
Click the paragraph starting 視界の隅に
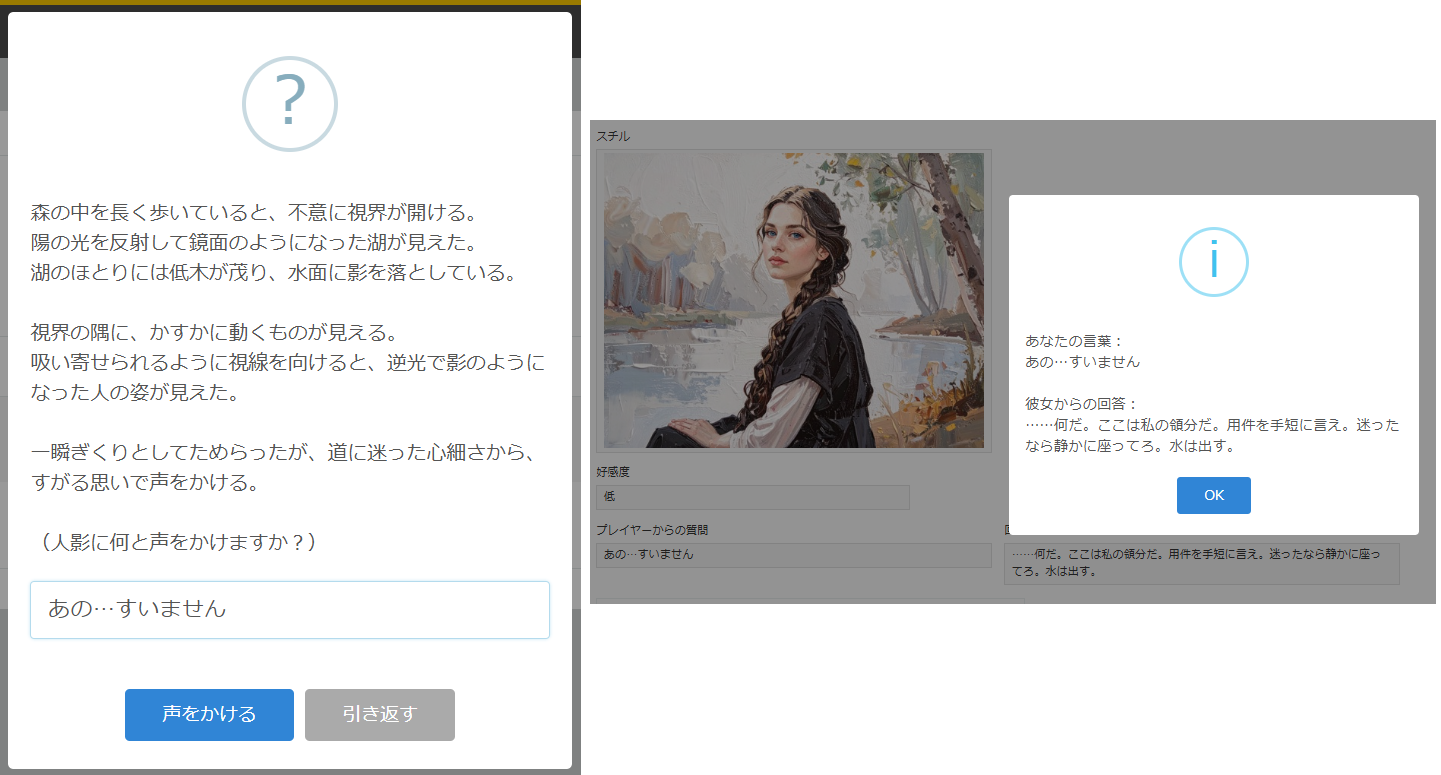(288, 362)
